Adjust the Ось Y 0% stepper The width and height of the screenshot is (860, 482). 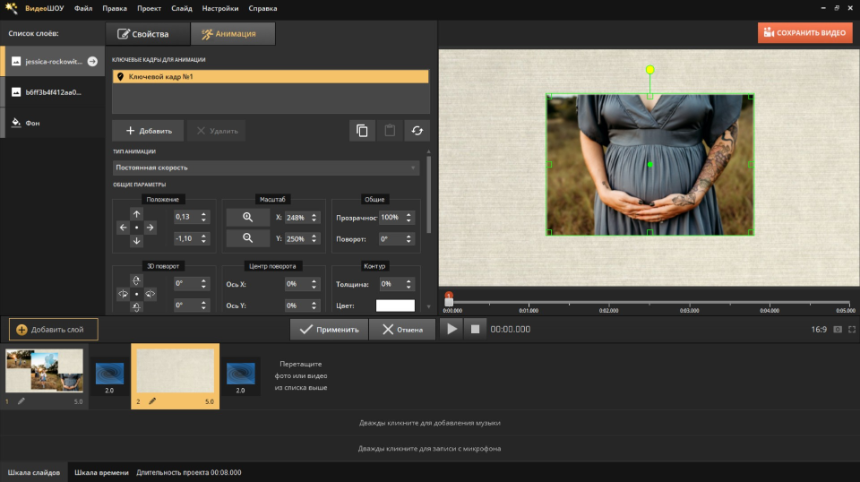(x=314, y=305)
